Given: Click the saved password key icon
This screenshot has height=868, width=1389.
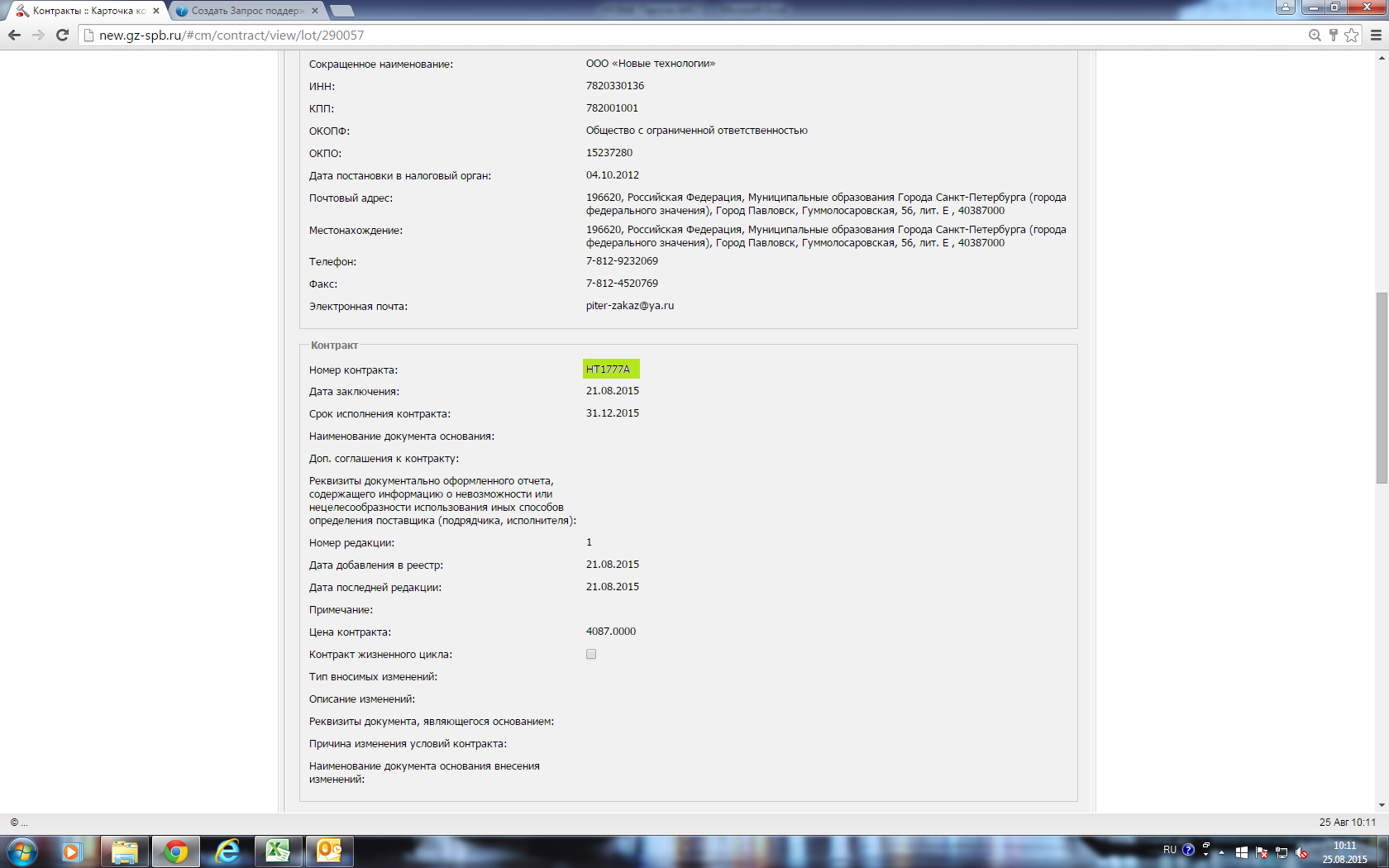Looking at the screenshot, I should click(1333, 35).
